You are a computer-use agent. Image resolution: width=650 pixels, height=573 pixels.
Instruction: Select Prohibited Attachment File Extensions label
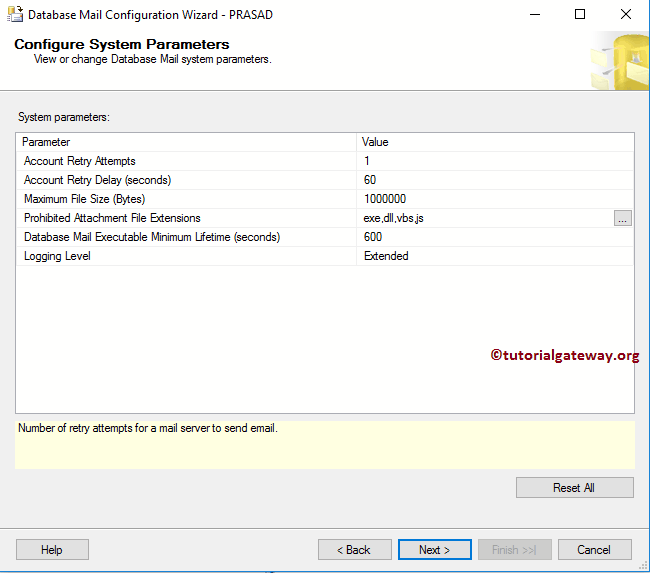tap(112, 218)
